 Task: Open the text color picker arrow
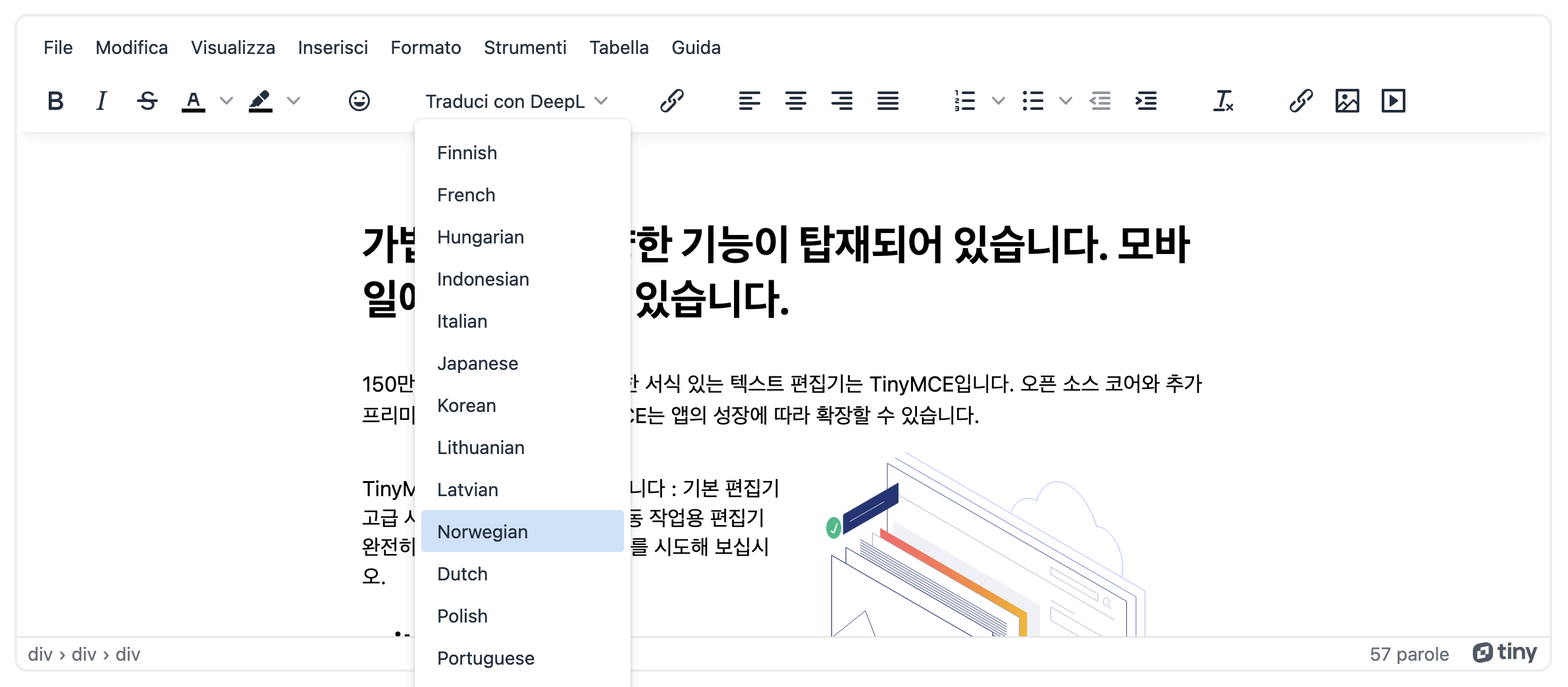click(x=226, y=101)
